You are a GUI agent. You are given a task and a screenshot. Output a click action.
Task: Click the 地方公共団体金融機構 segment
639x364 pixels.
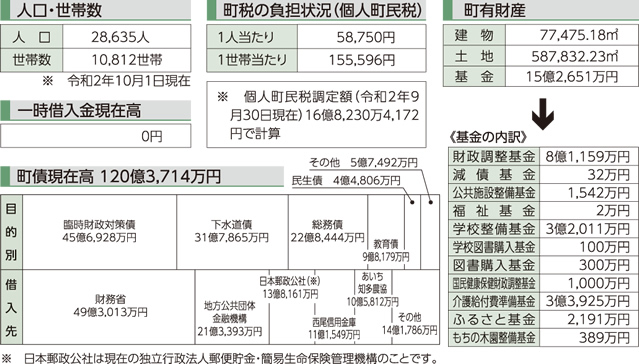click(231, 307)
